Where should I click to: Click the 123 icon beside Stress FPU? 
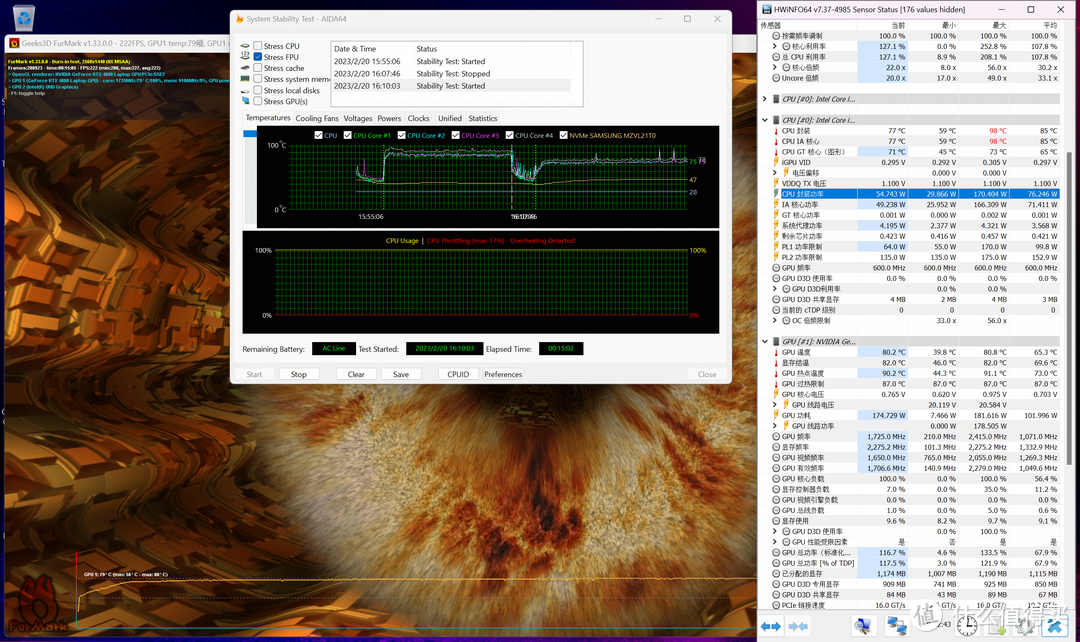(245, 56)
